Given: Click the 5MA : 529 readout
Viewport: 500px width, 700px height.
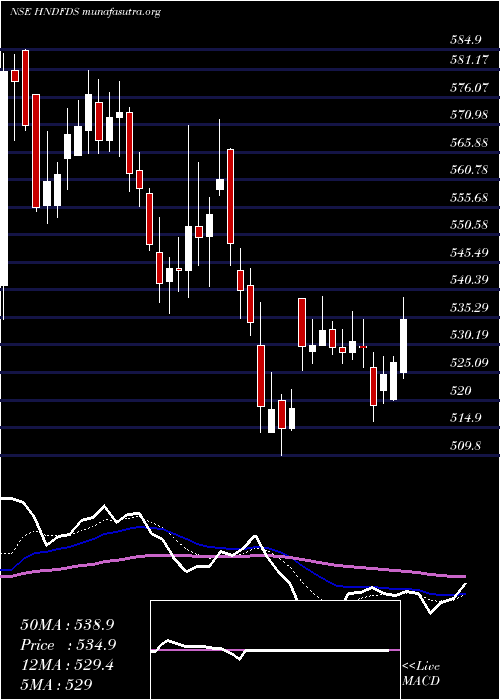Looking at the screenshot, I should pyautogui.click(x=56, y=685).
